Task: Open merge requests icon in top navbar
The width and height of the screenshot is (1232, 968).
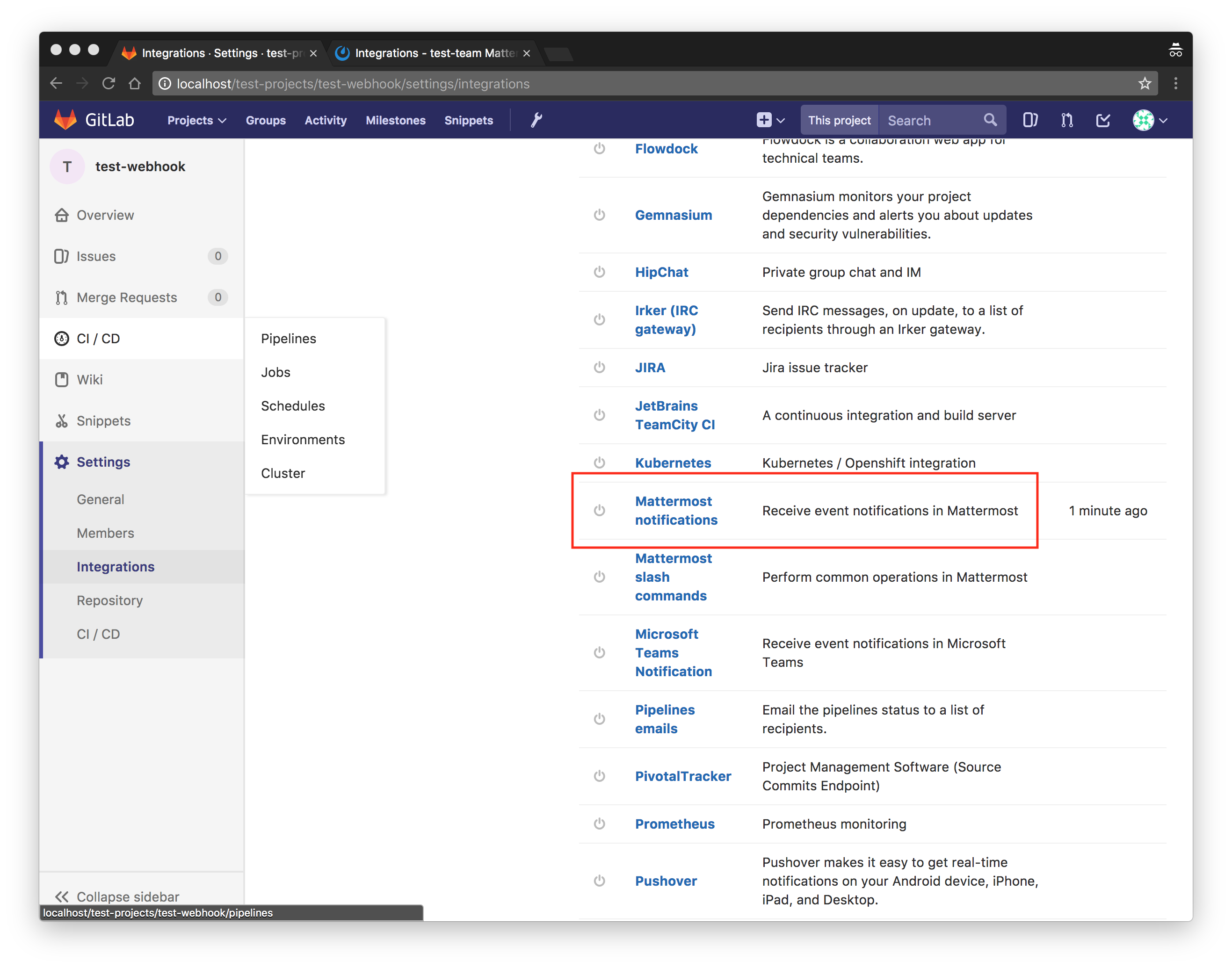Action: [1066, 120]
